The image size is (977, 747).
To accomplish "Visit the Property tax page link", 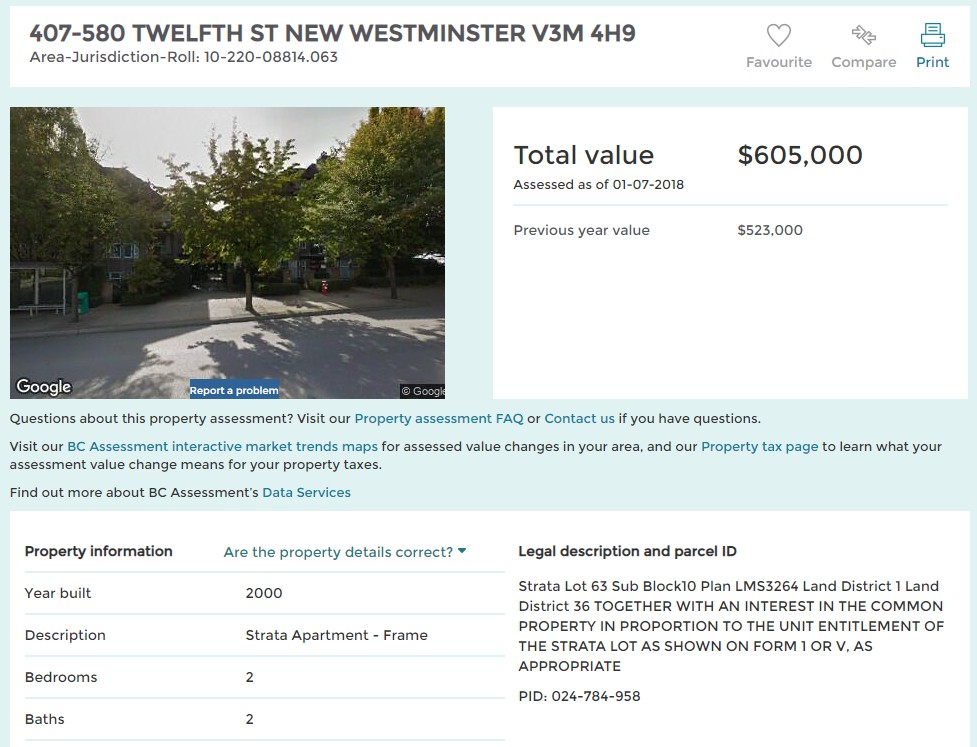I will 760,447.
